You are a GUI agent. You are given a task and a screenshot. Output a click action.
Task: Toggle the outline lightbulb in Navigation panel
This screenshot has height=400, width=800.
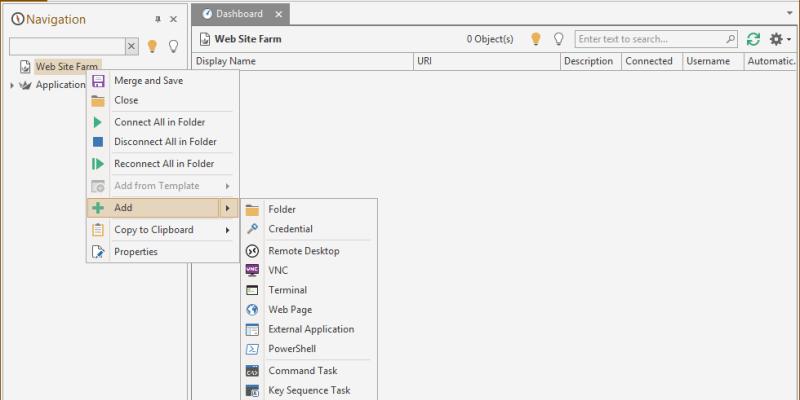[173, 46]
